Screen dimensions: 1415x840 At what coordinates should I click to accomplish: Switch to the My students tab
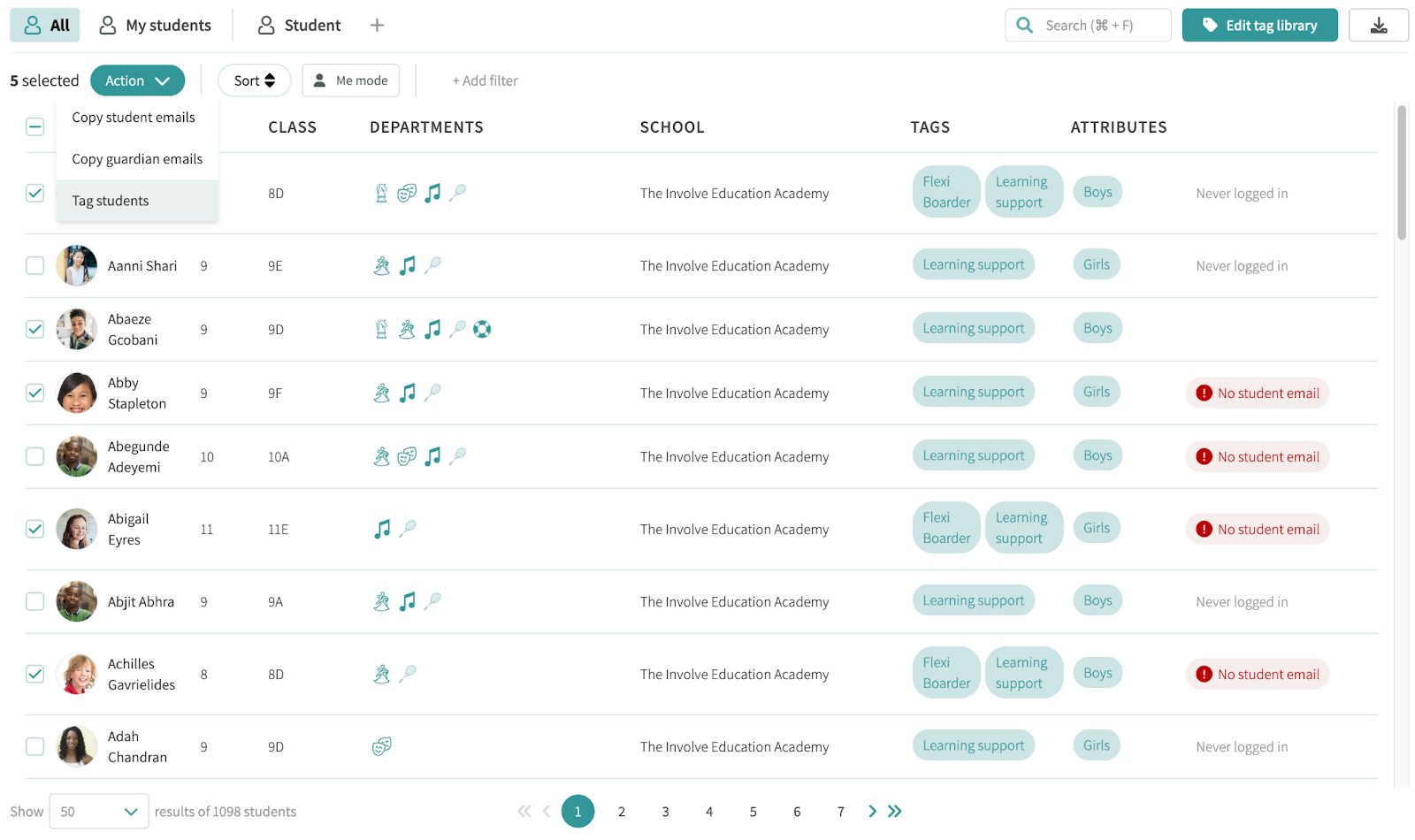[156, 26]
